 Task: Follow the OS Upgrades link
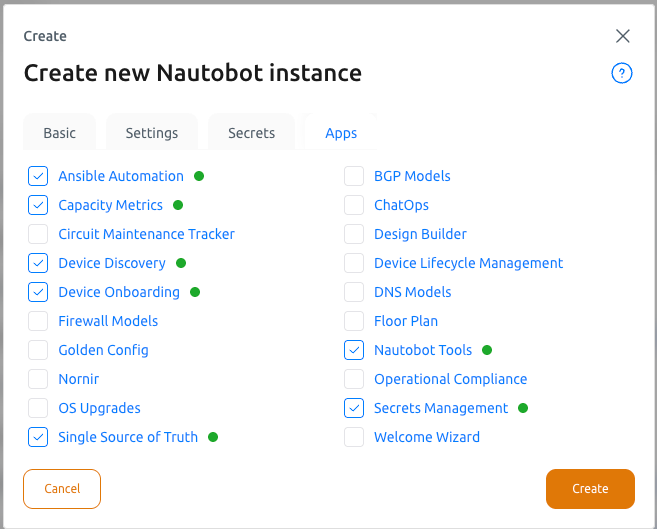point(99,408)
